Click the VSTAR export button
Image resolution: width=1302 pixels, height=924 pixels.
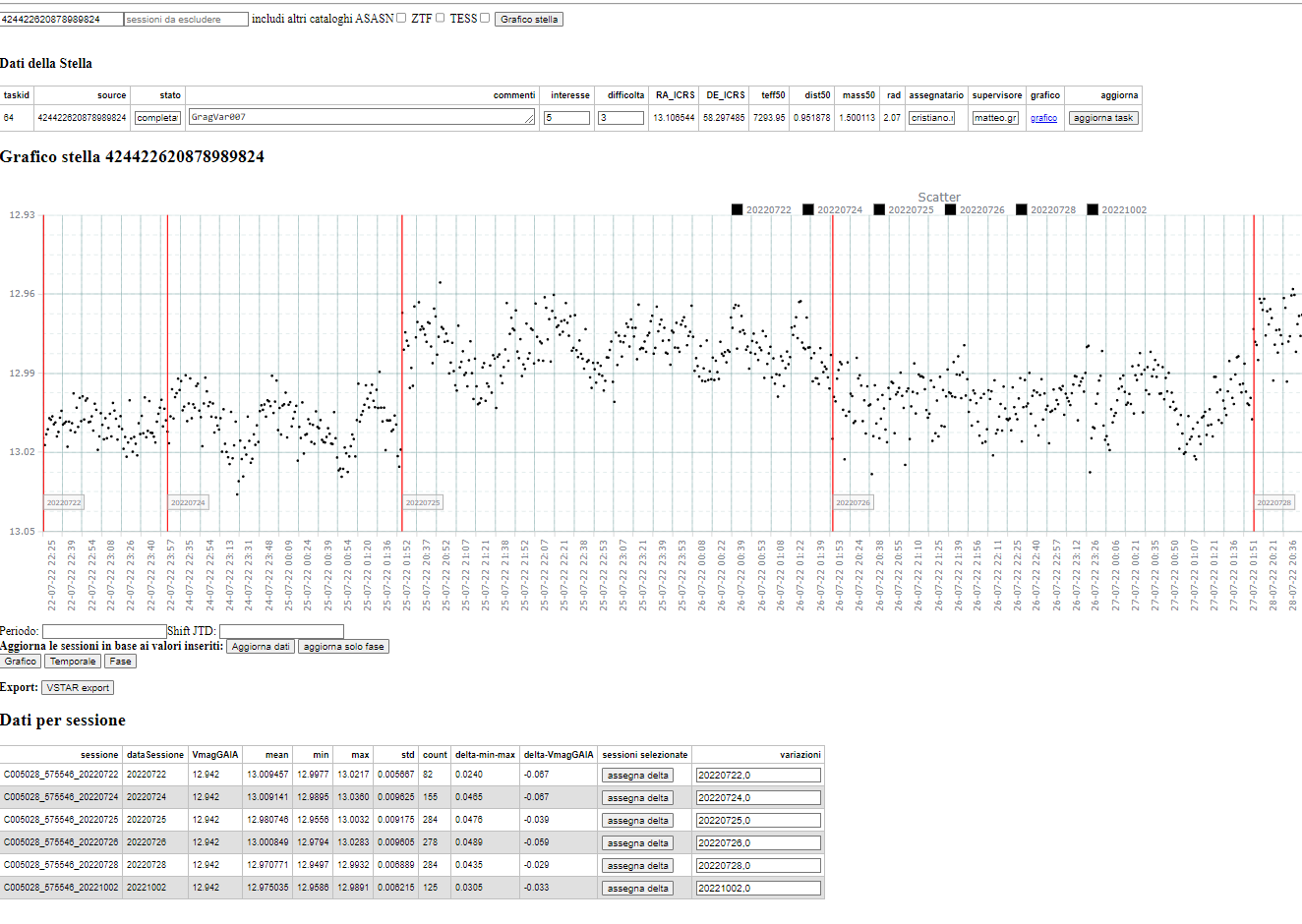78,688
